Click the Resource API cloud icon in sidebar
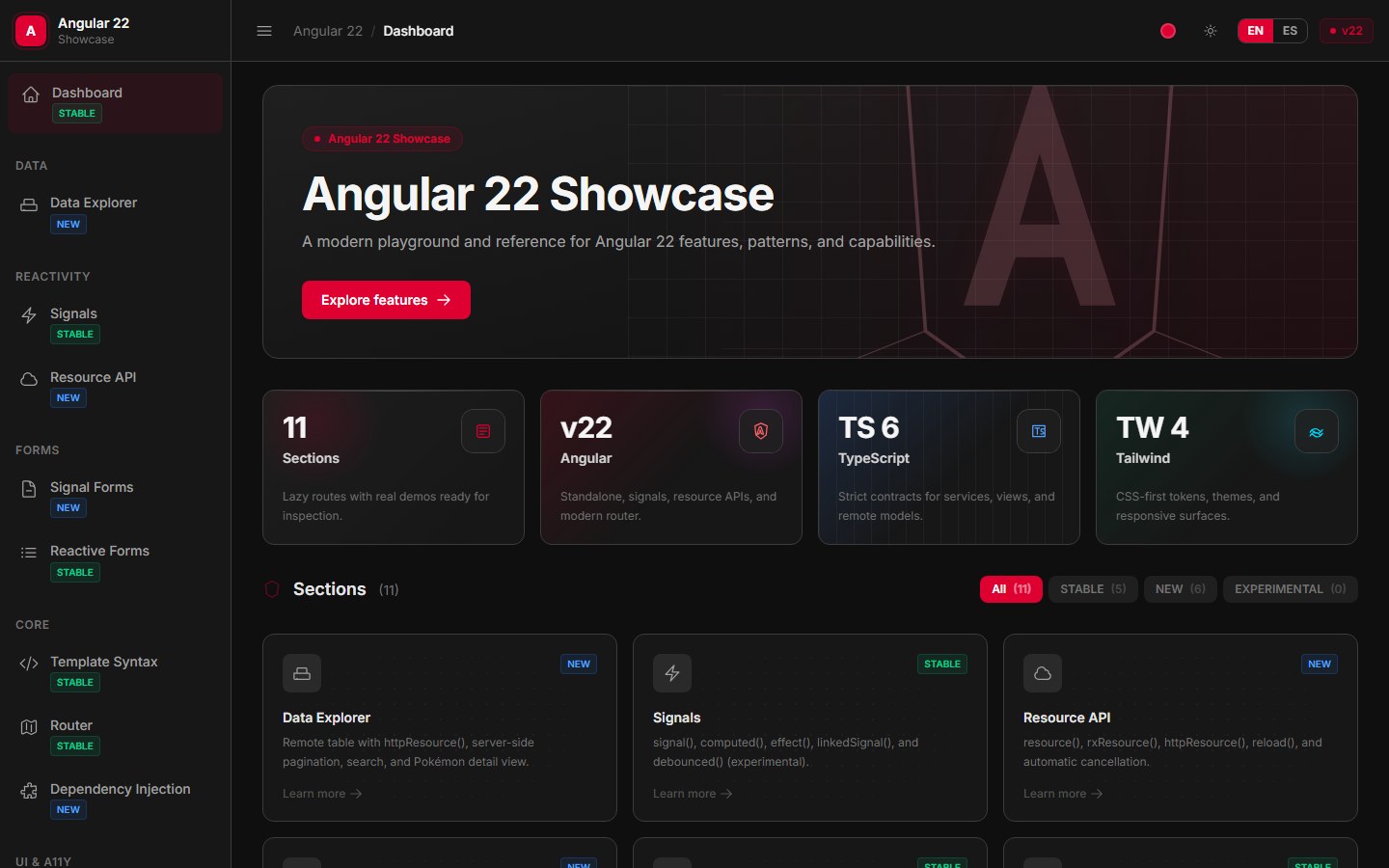 29,379
